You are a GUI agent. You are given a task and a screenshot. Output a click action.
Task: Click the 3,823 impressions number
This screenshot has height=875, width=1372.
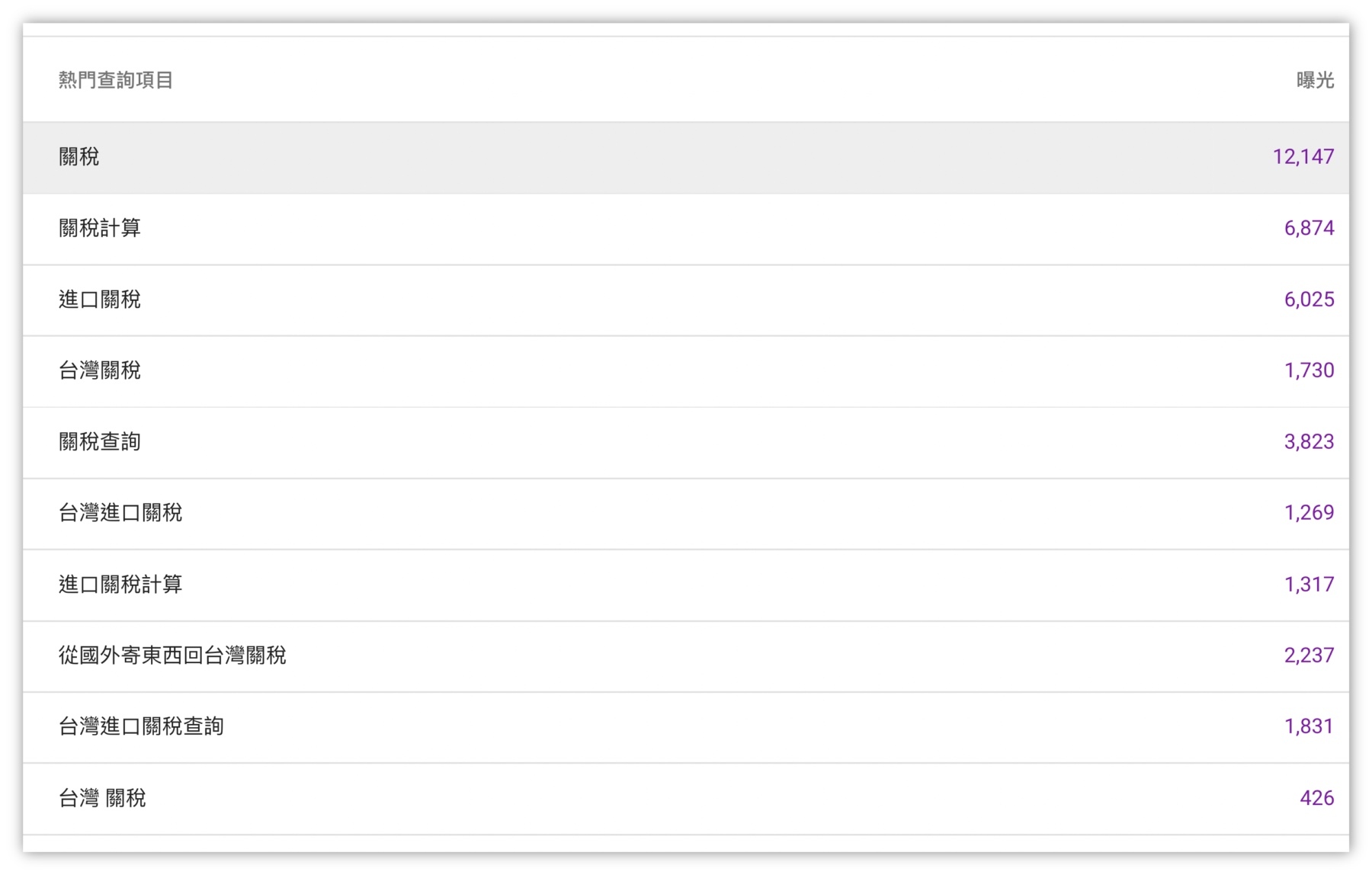pos(1309,442)
